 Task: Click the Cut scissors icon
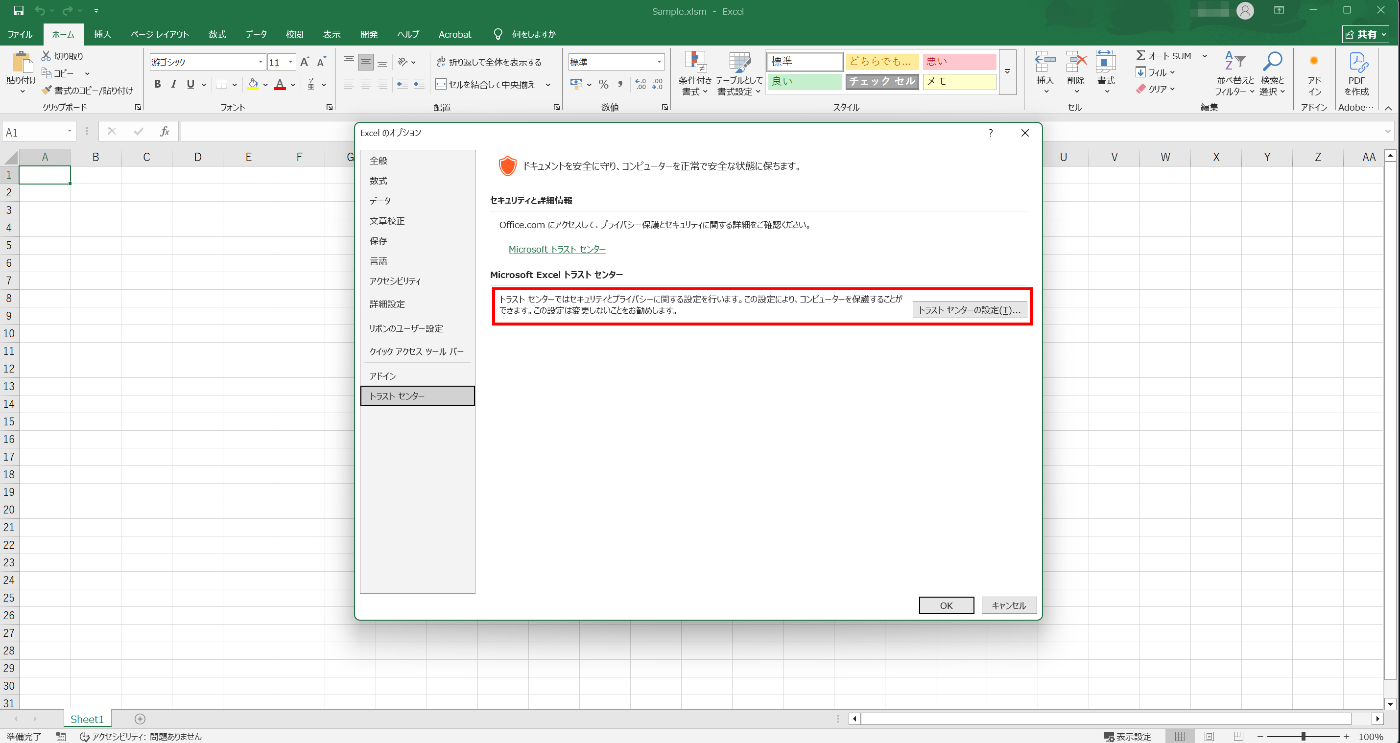coord(46,56)
